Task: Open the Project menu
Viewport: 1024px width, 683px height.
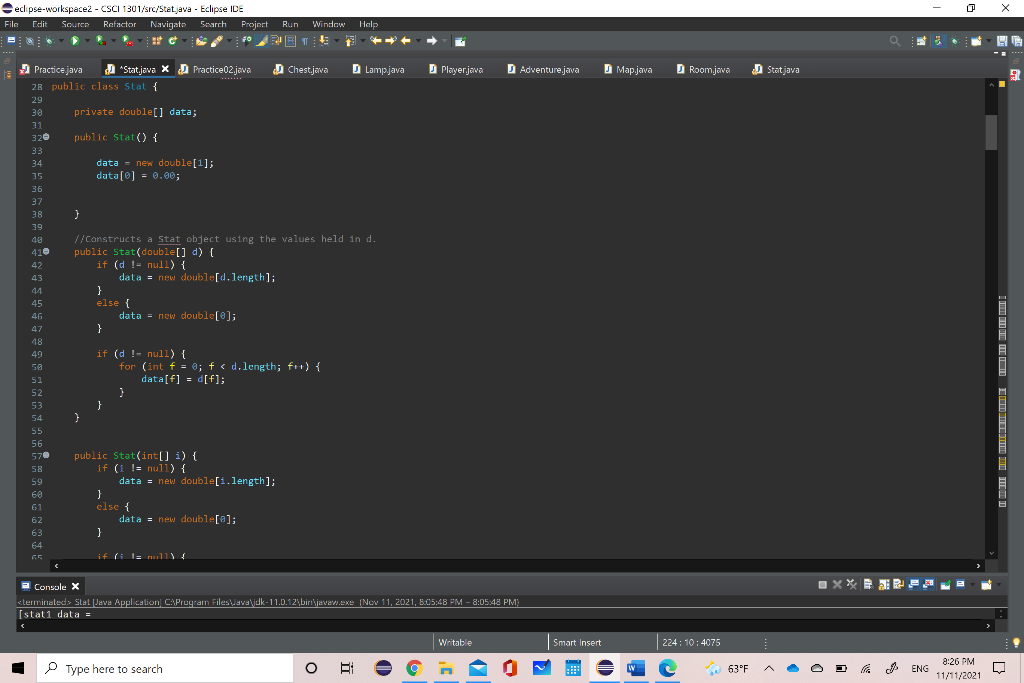Action: [x=254, y=24]
